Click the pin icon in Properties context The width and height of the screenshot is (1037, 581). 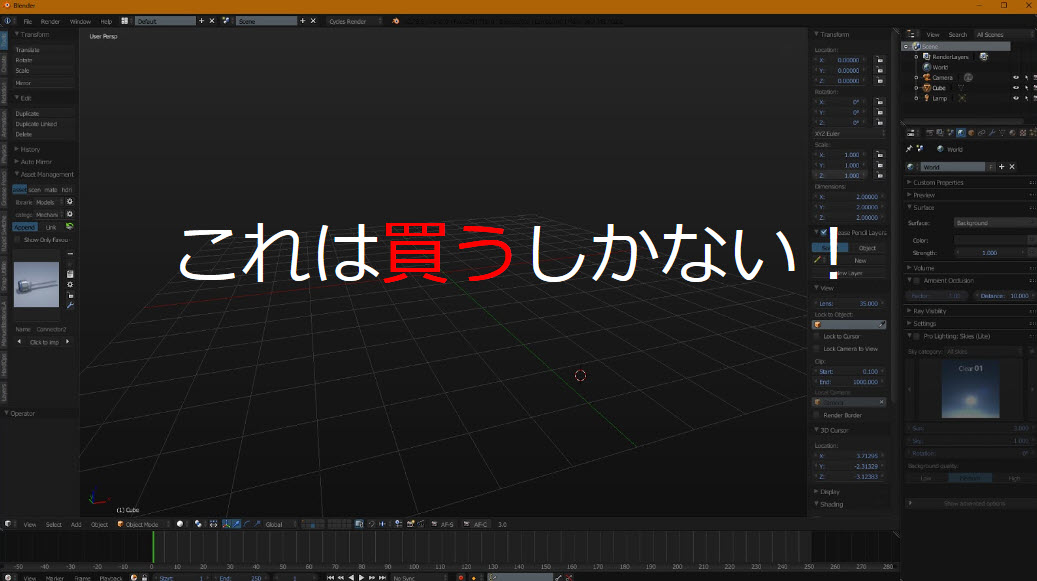pyautogui.click(x=909, y=149)
